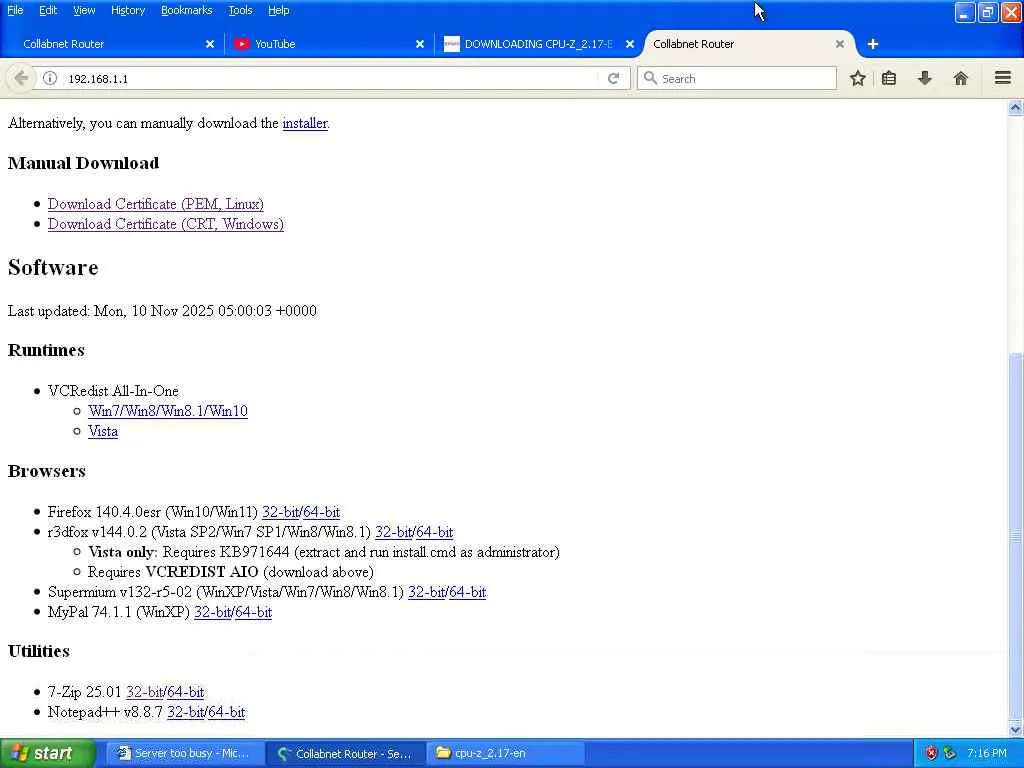The height and width of the screenshot is (768, 1024).
Task: Download Firefox 140.4.0esr 32-bit
Action: (x=280, y=512)
